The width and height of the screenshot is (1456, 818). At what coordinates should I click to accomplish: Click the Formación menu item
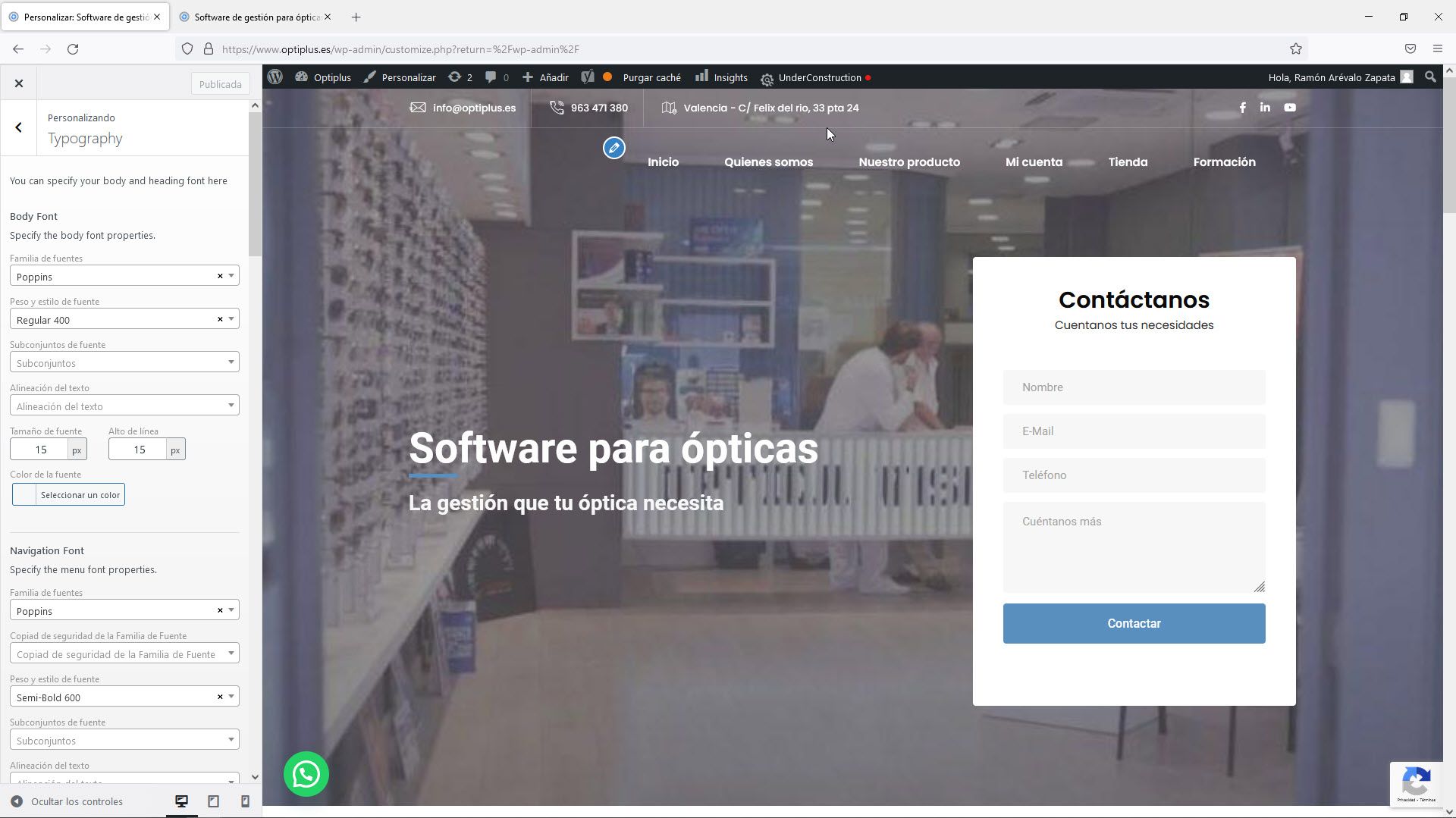tap(1224, 162)
